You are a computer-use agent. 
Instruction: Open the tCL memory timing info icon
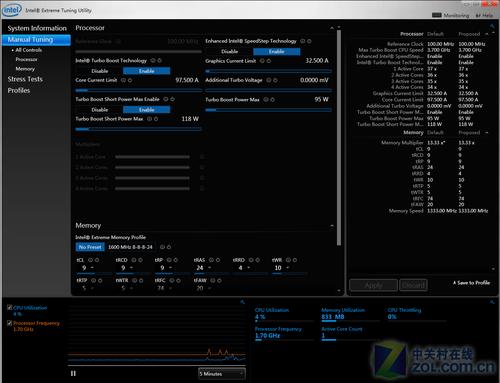pos(90,260)
